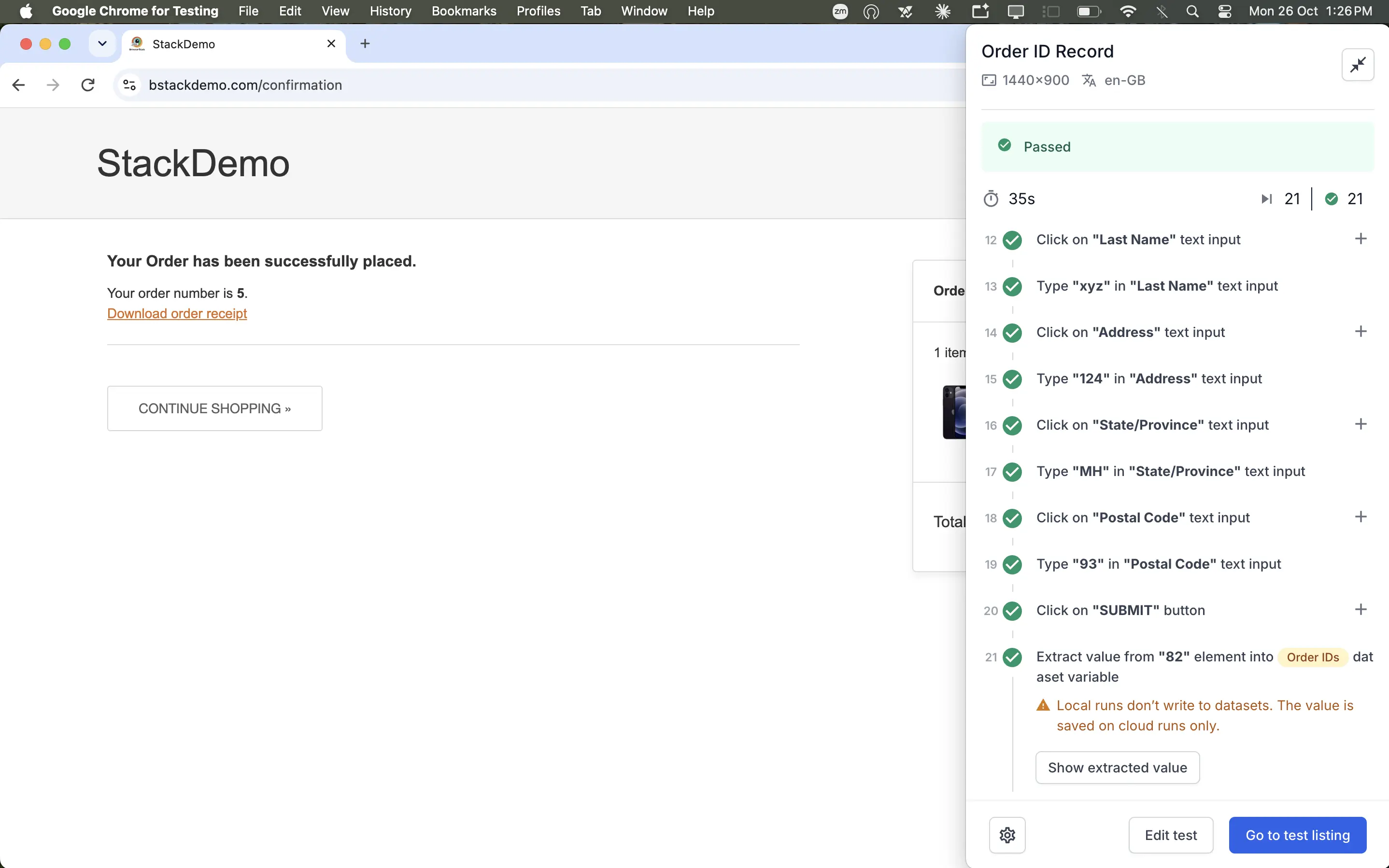Focus the address bar URL field
Screen dimensions: 1389x868
tap(540, 85)
